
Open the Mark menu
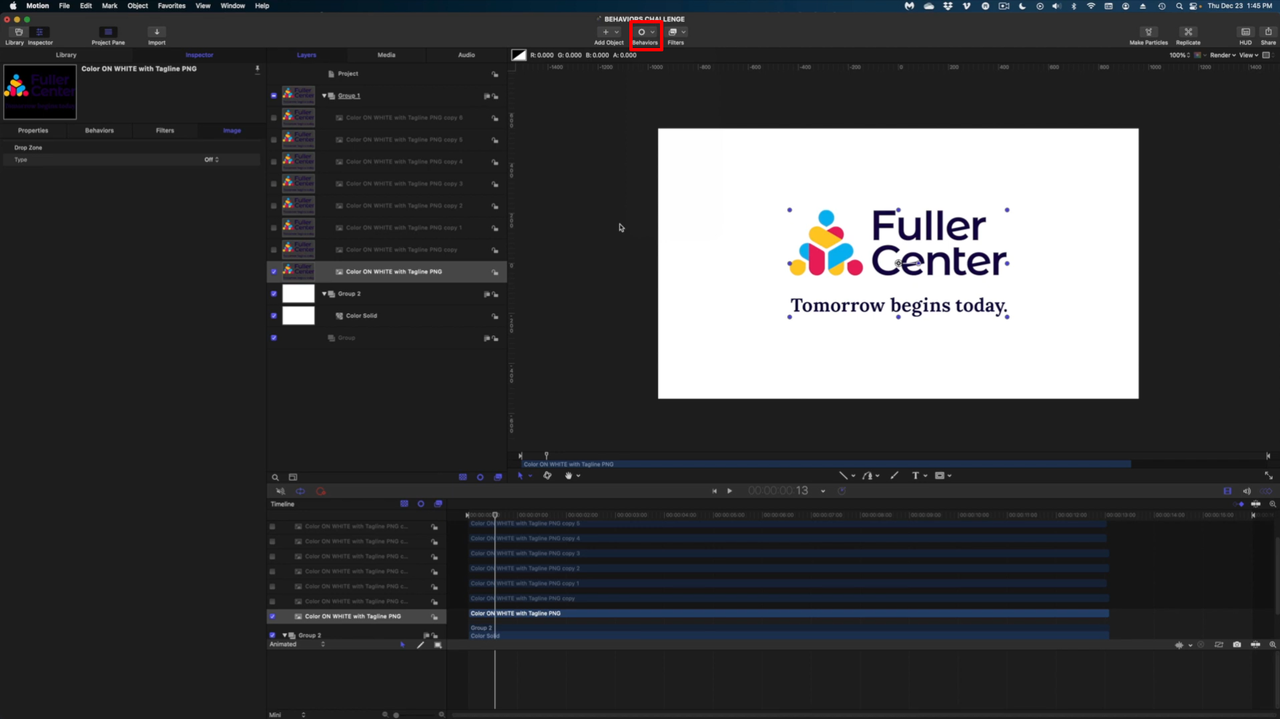pos(109,6)
